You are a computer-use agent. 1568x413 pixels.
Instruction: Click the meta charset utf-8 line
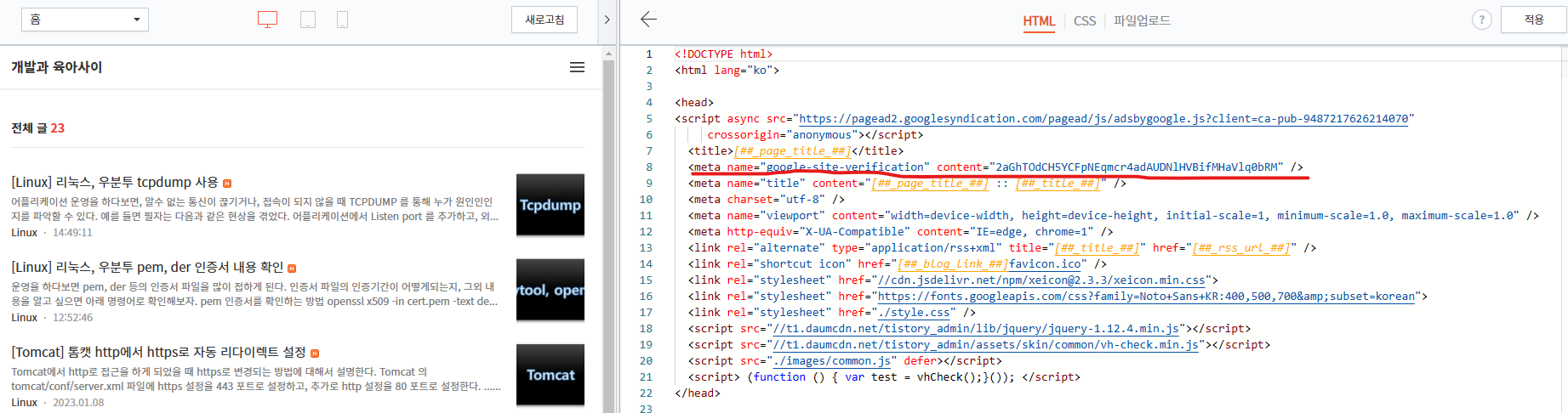[x=767, y=200]
